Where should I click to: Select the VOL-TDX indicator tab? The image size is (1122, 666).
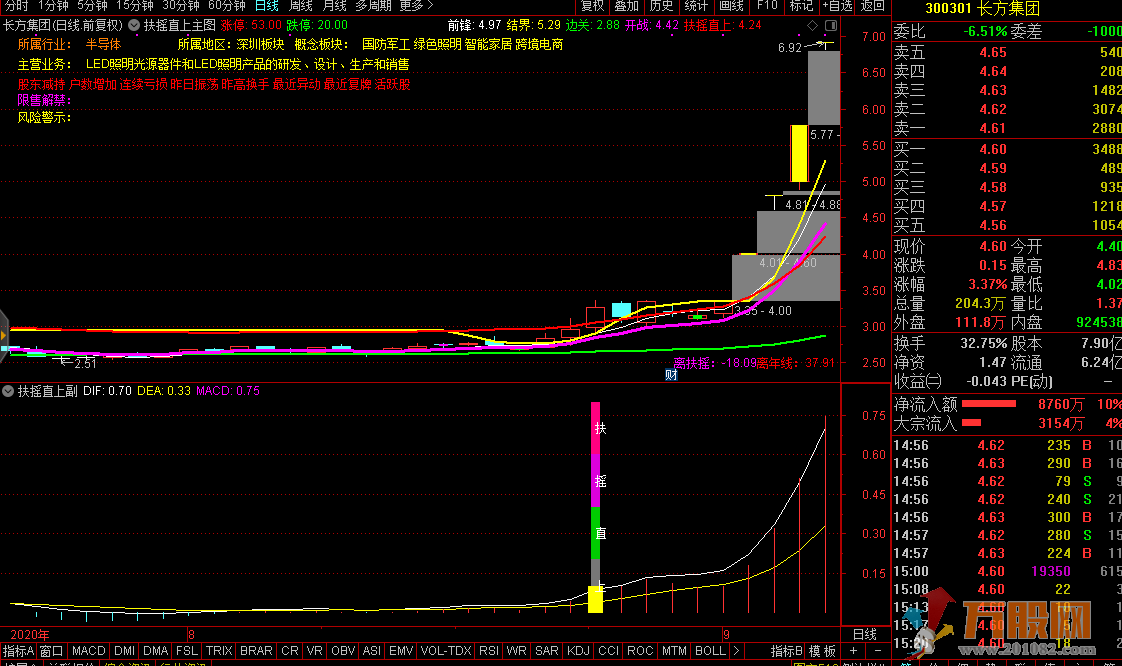[446, 651]
